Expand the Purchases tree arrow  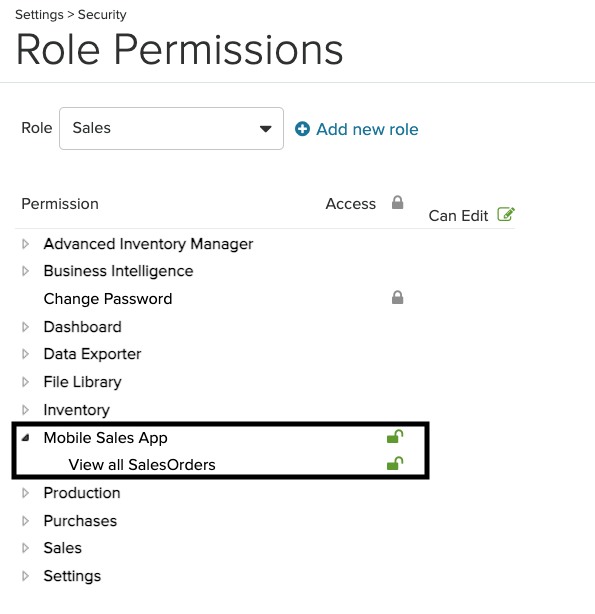25,521
